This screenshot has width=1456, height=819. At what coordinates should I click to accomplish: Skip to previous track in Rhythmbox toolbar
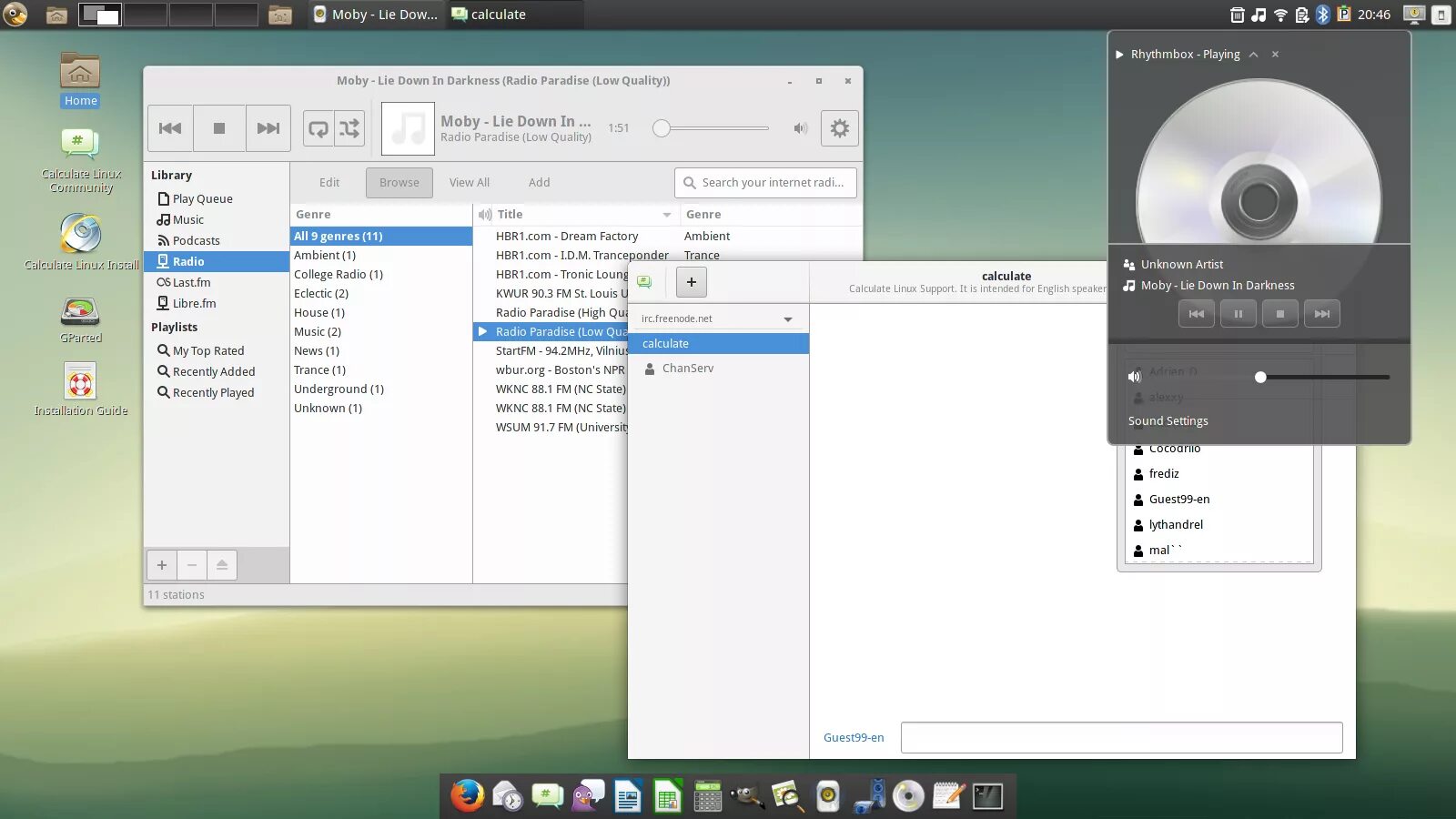click(170, 128)
